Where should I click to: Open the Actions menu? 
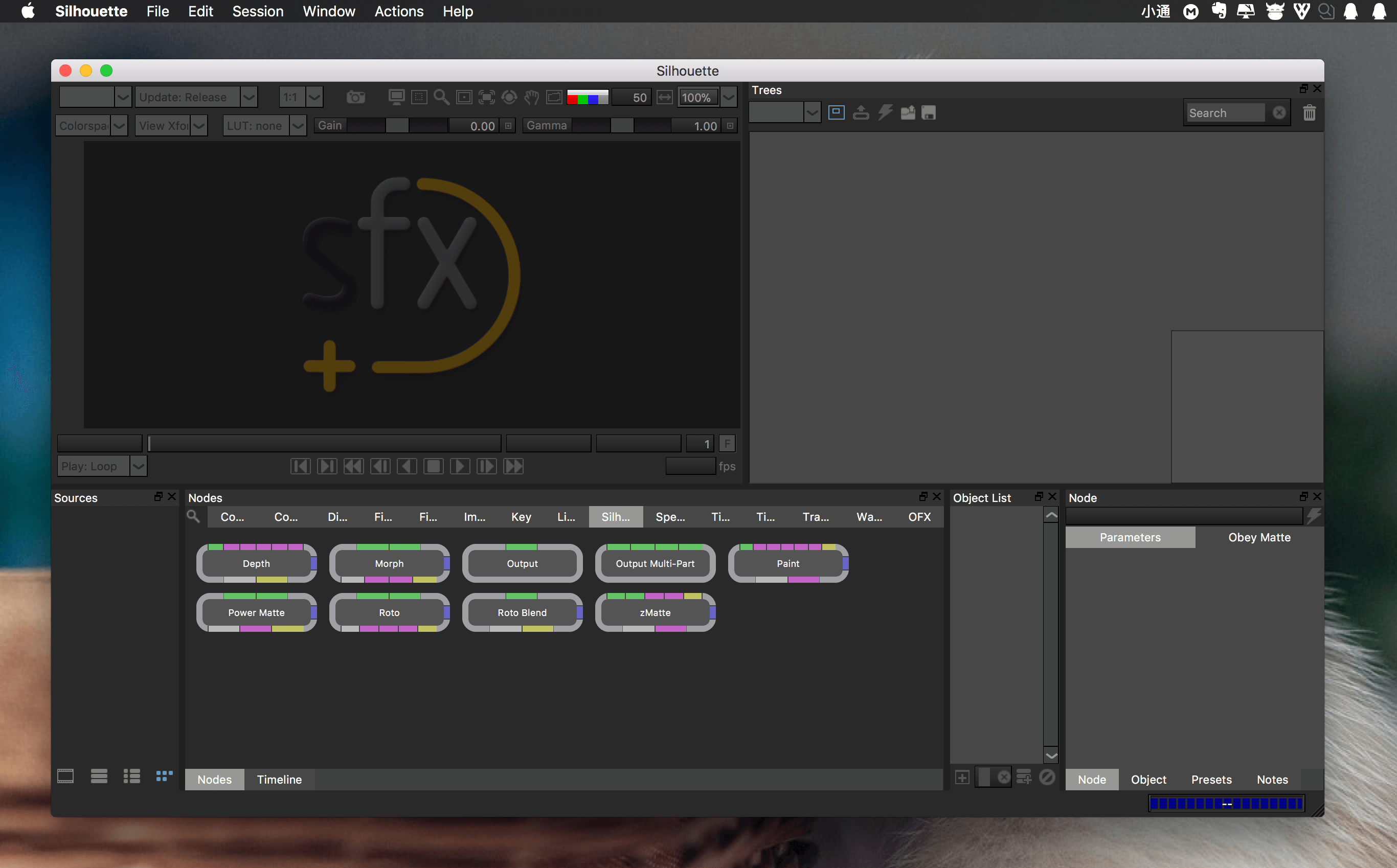pyautogui.click(x=399, y=11)
